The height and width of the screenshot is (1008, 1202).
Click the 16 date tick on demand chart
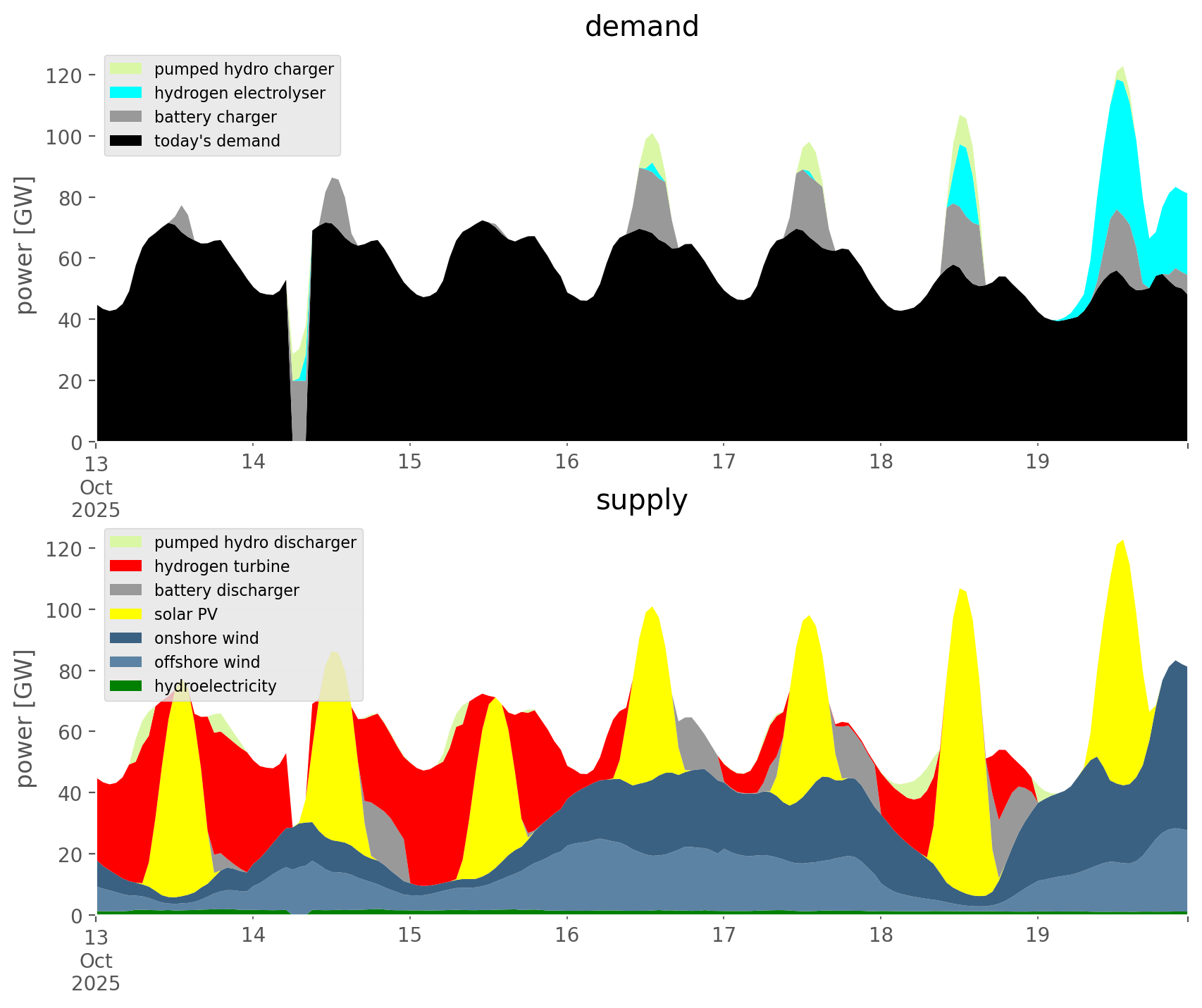[566, 462]
